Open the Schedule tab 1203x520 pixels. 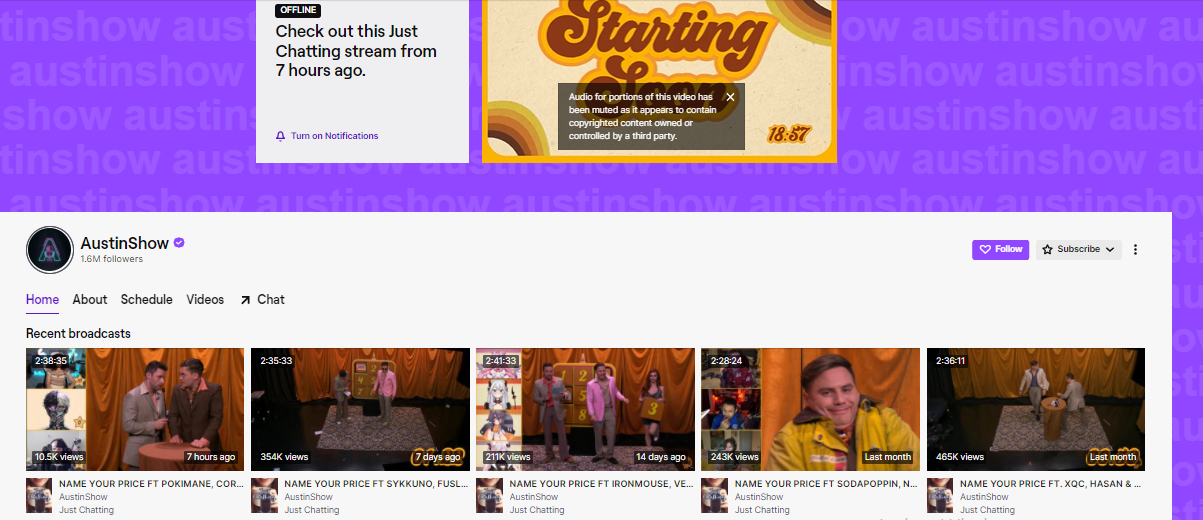pos(147,299)
